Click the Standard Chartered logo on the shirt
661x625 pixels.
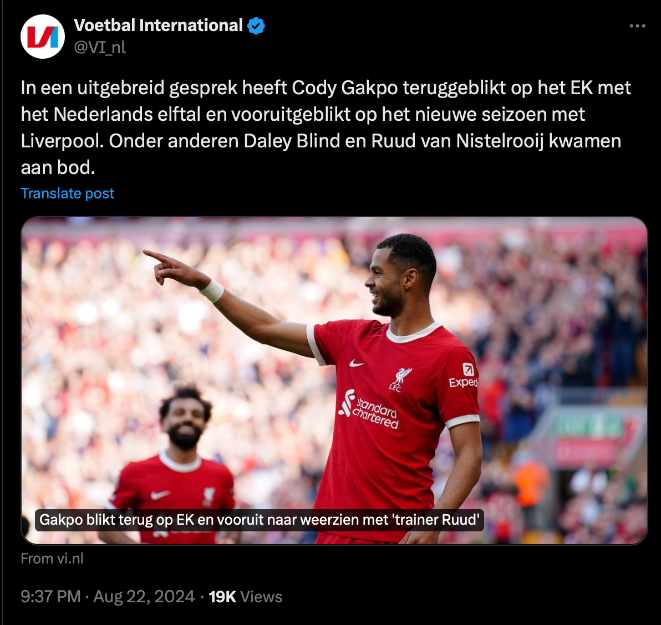[x=369, y=409]
